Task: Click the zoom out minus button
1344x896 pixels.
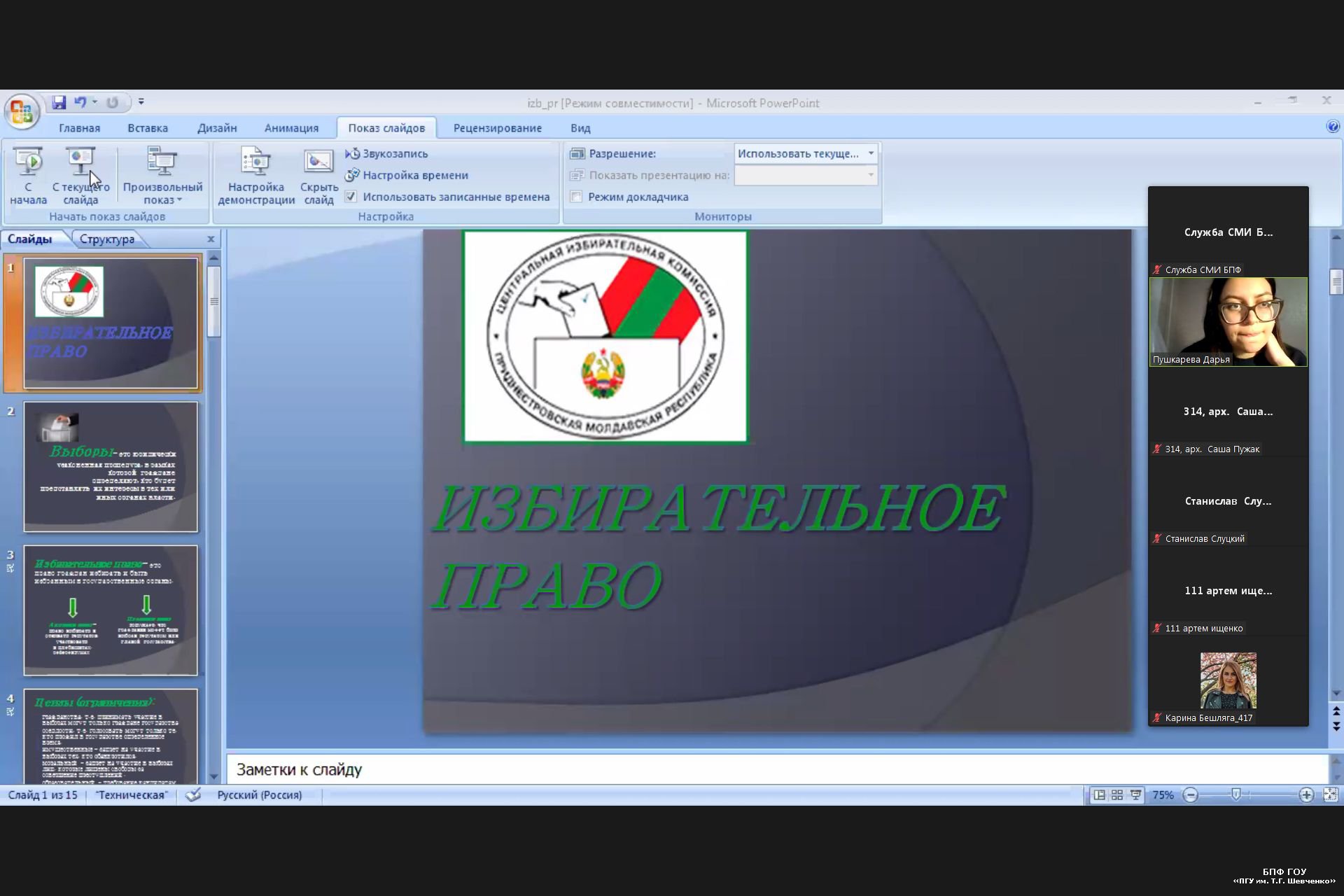Action: pos(1191,795)
